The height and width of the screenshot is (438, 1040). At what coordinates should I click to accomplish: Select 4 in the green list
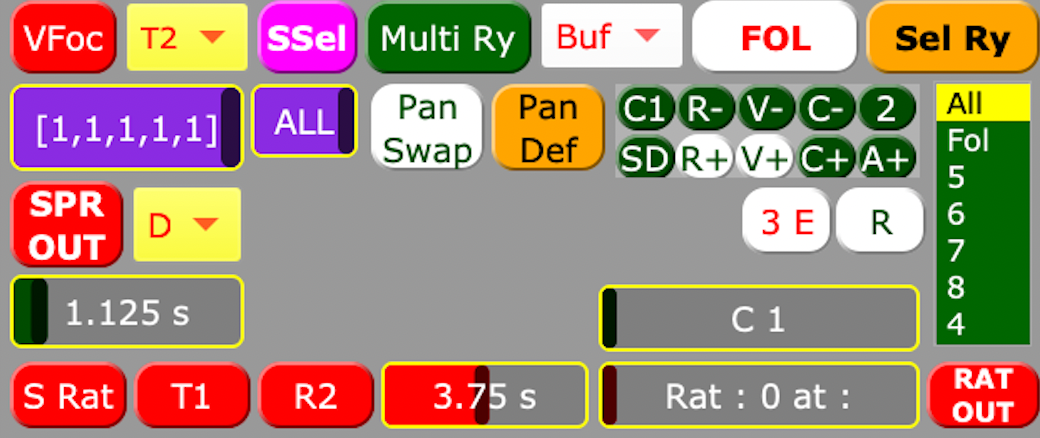click(x=982, y=325)
